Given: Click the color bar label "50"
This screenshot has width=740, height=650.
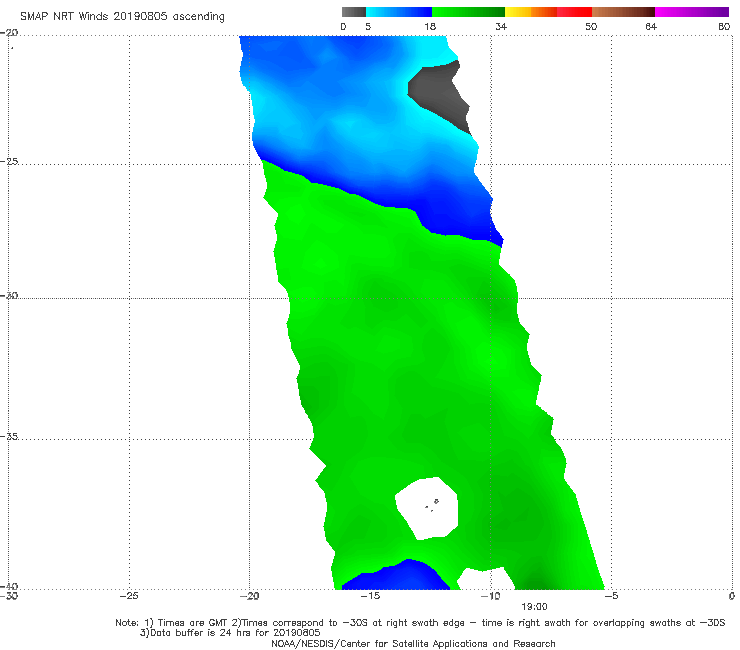Looking at the screenshot, I should [x=591, y=26].
